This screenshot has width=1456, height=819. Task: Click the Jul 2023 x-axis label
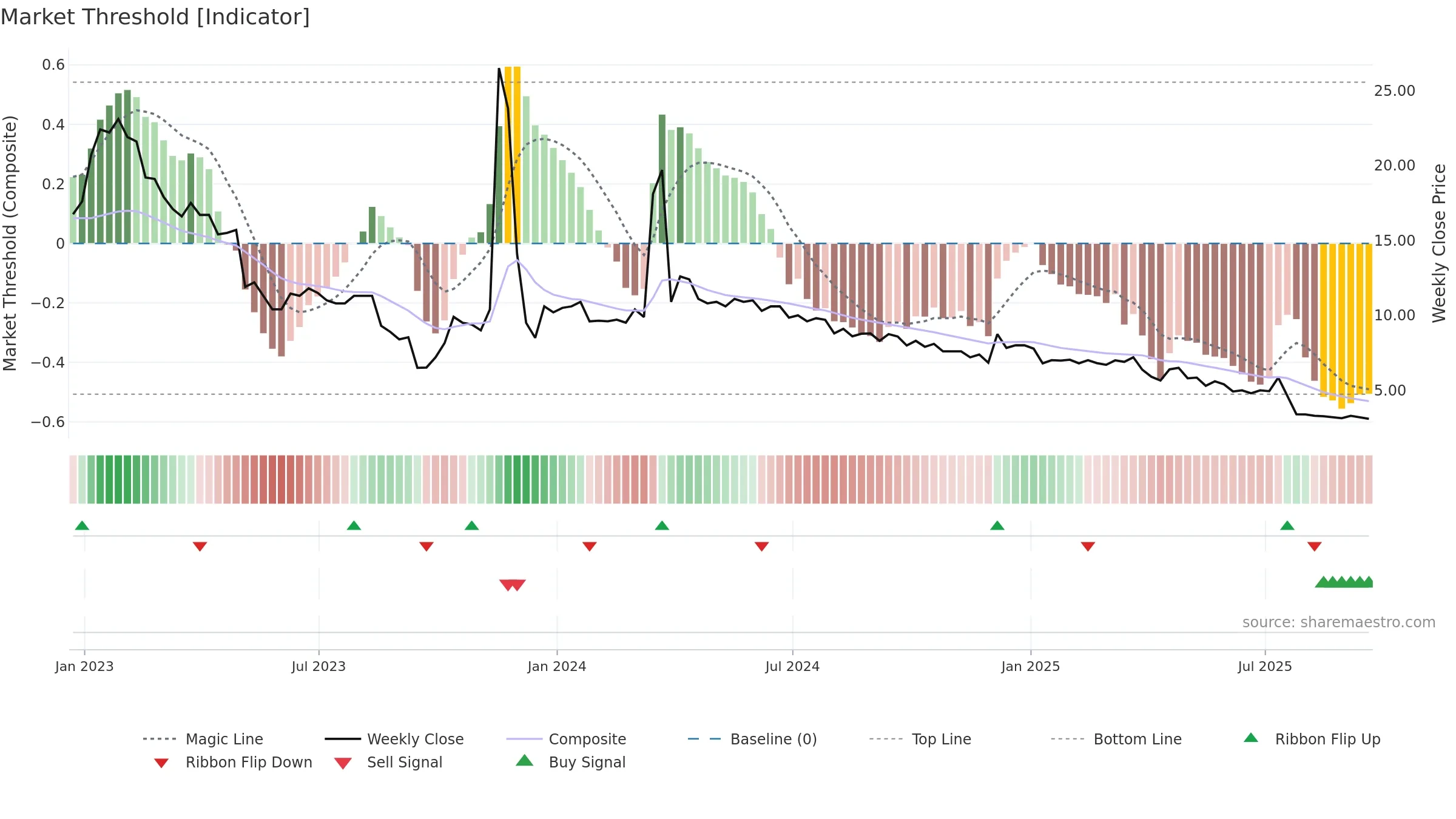(318, 666)
